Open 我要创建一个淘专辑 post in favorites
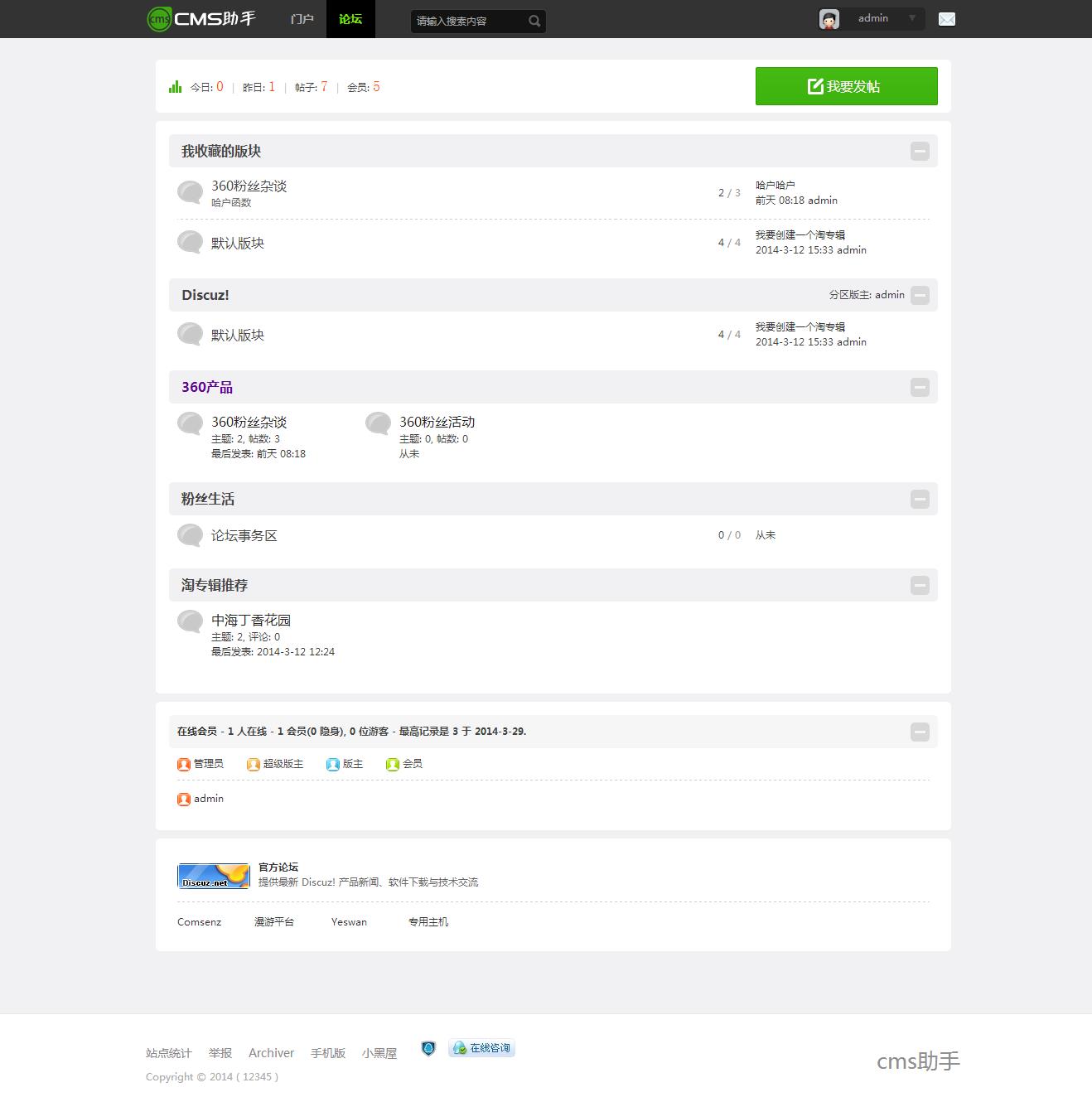The height and width of the screenshot is (1097, 1092). (800, 235)
